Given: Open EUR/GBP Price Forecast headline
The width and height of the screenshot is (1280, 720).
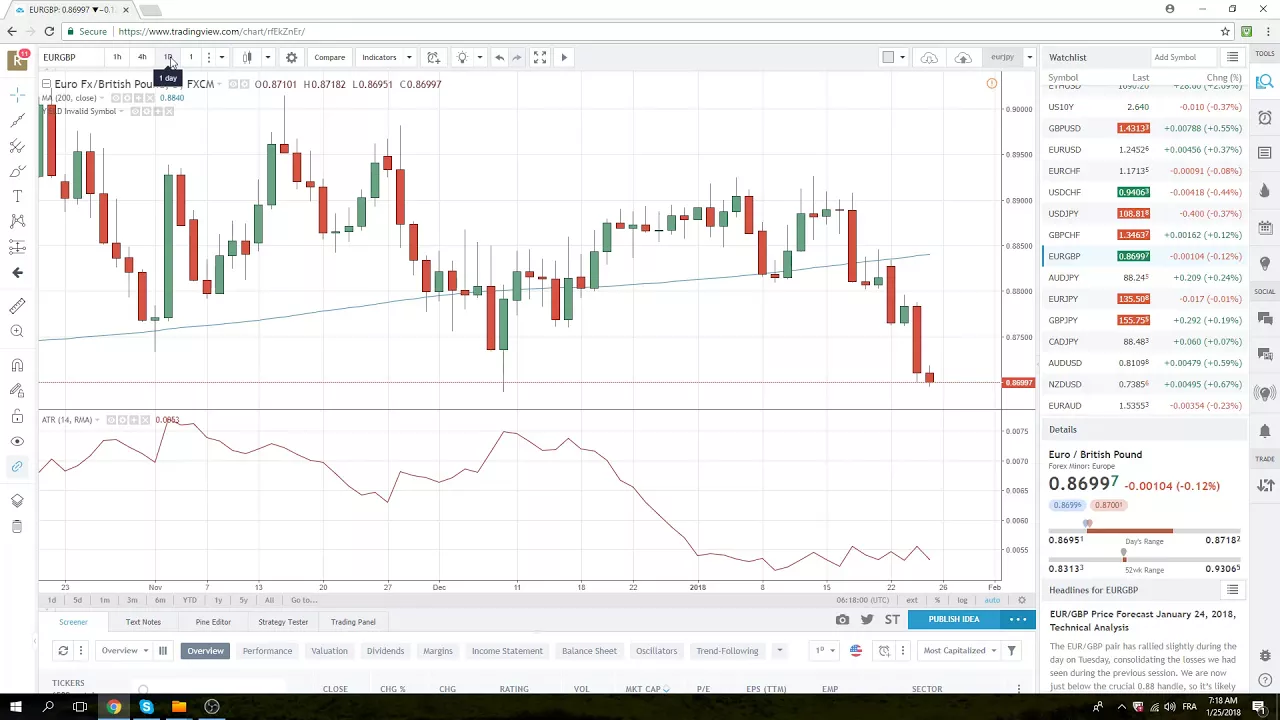Looking at the screenshot, I should [1143, 621].
